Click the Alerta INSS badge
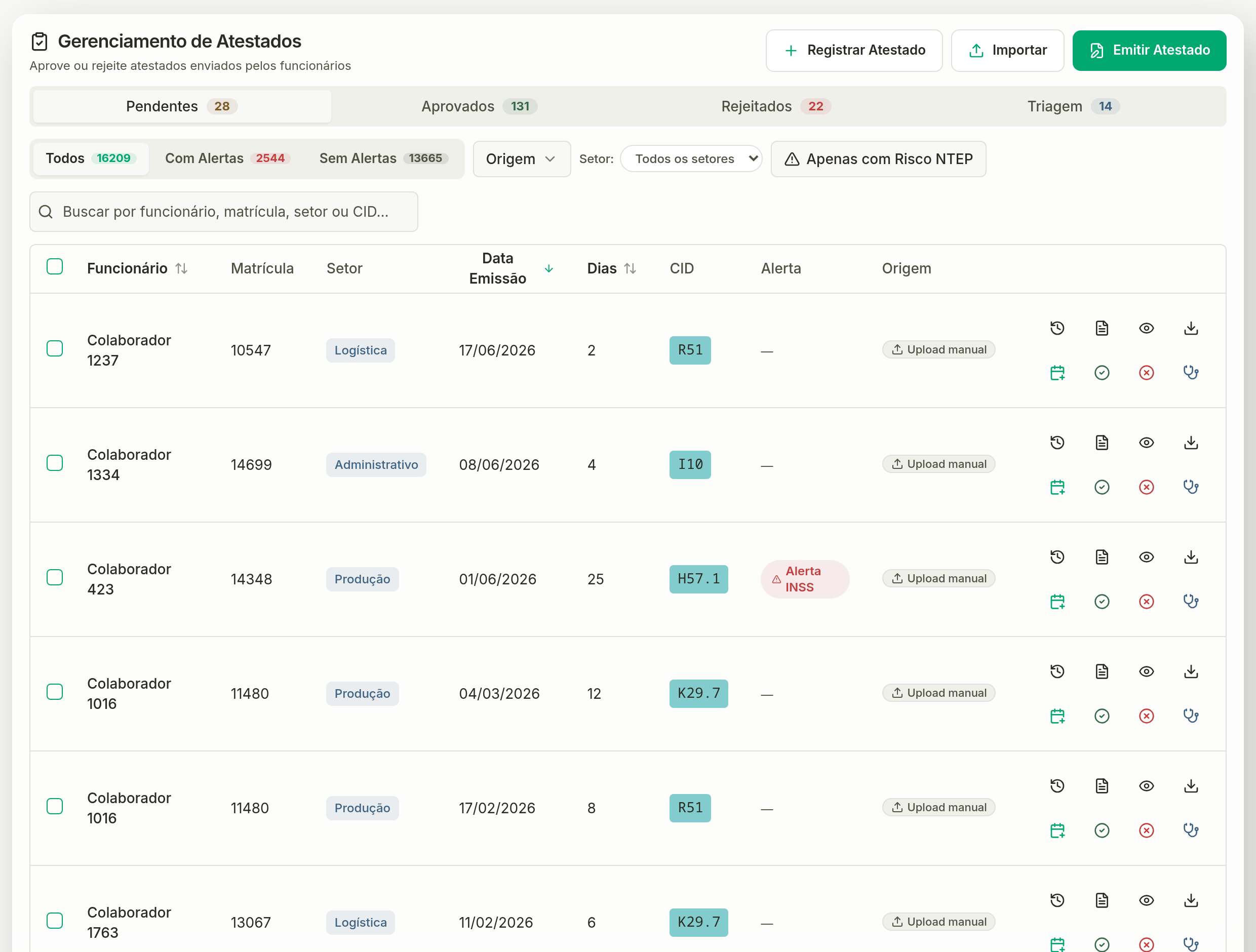 (805, 579)
